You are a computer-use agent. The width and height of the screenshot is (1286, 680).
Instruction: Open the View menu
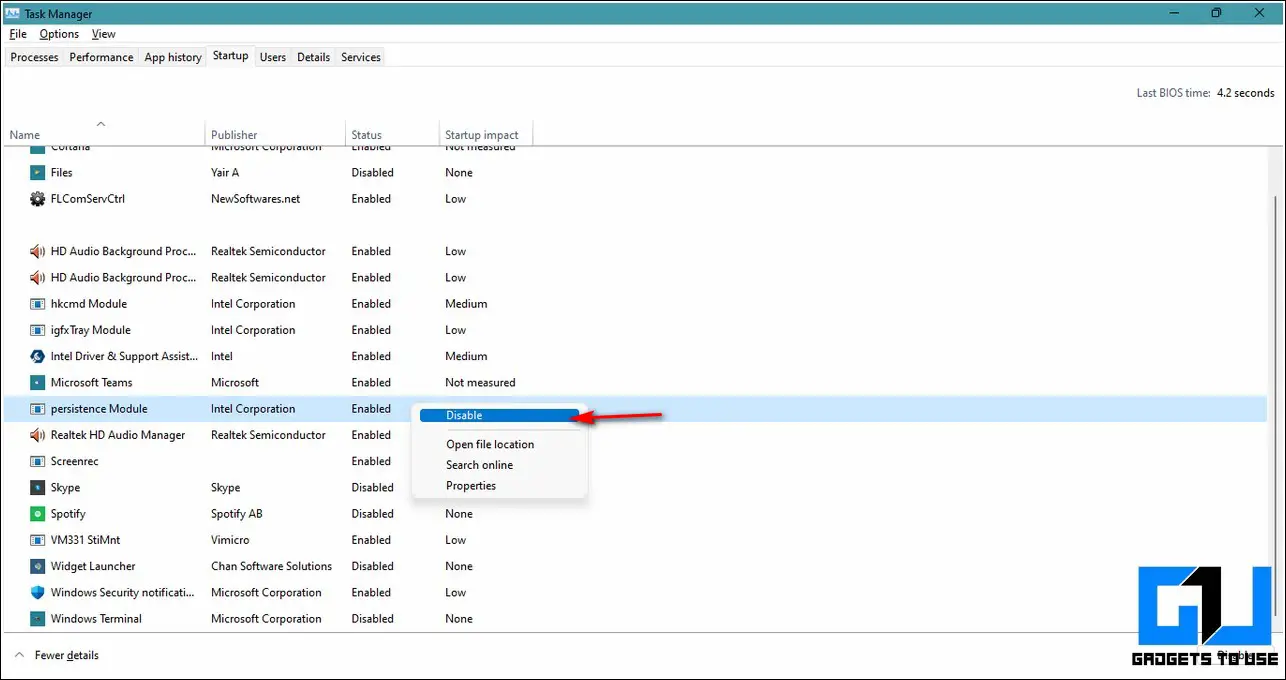pyautogui.click(x=103, y=34)
